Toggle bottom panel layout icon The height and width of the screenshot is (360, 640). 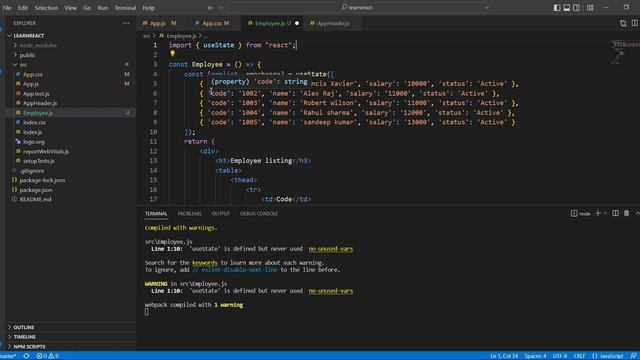pos(567,7)
